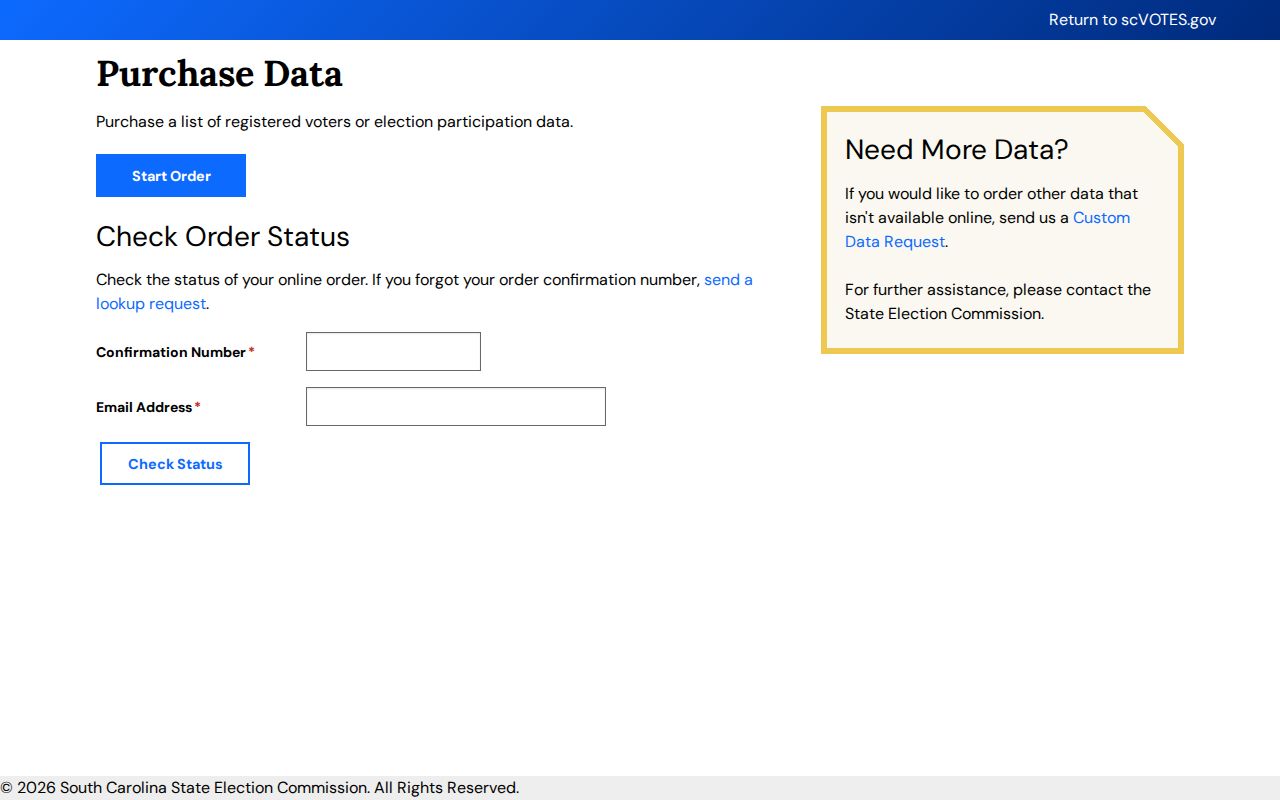Click the copyright notice in the footer
Viewport: 1280px width, 800px height.
[x=260, y=788]
